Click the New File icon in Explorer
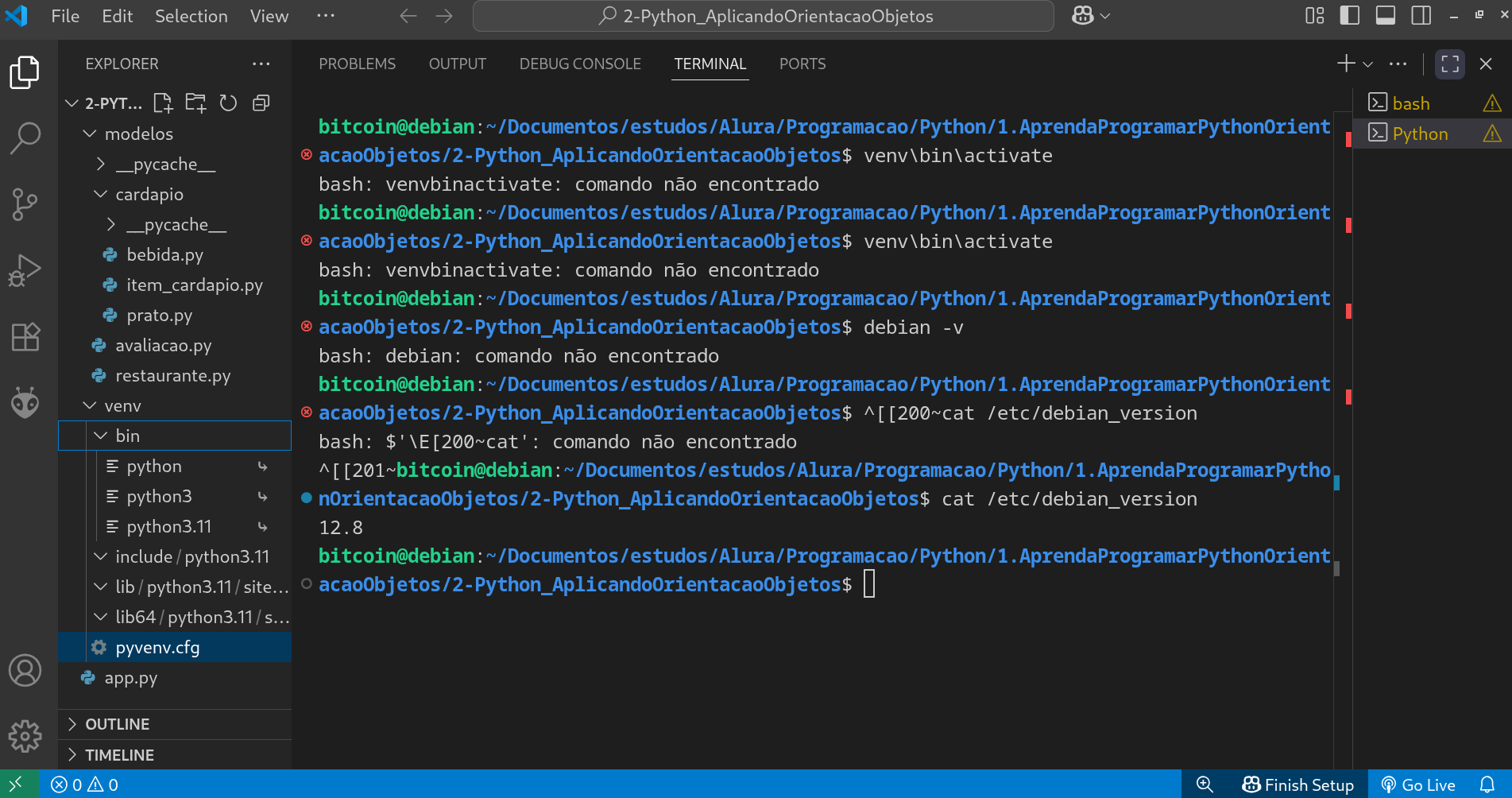The image size is (1512, 798). (x=163, y=103)
